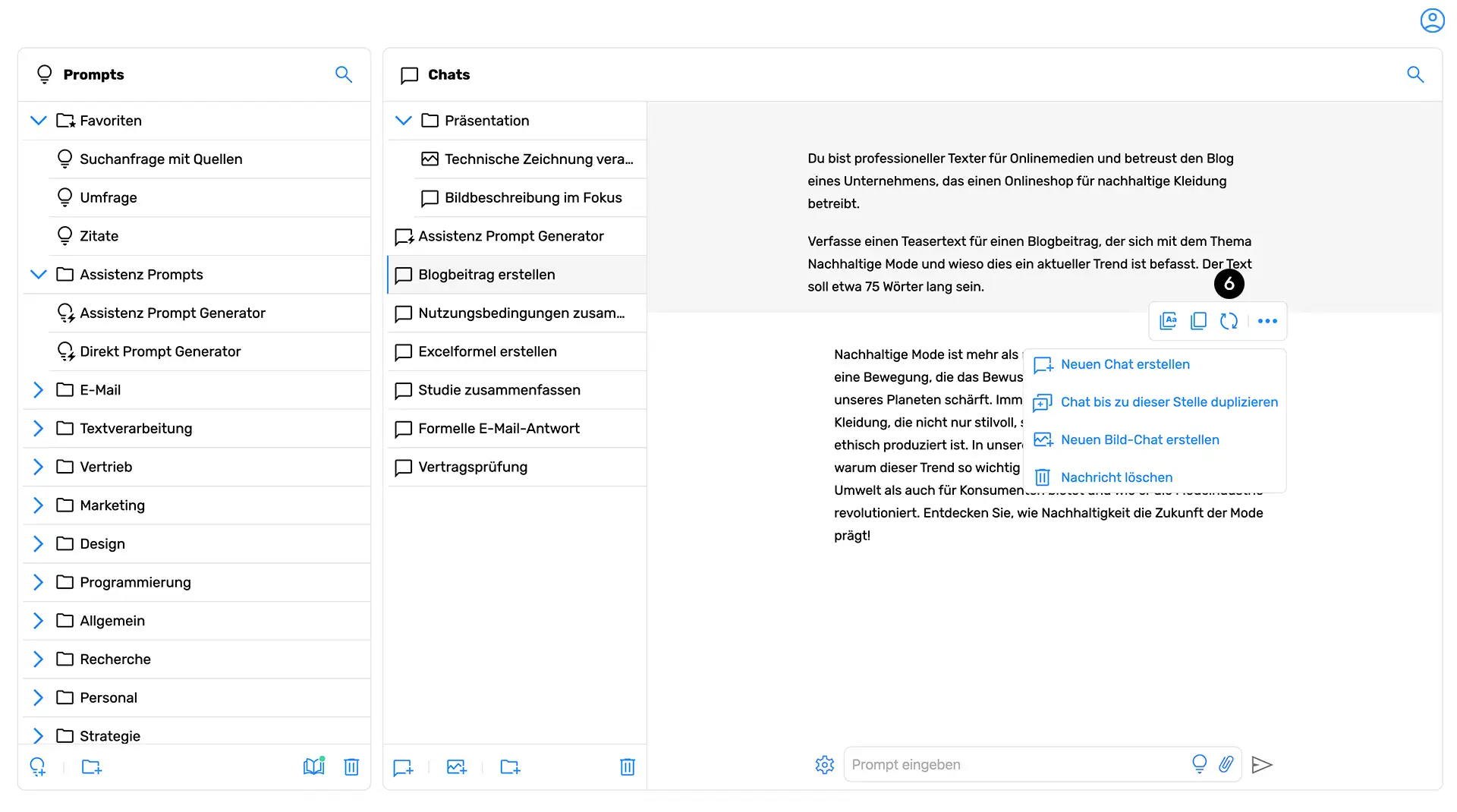Screen dimensions: 1457x812
Task: Select the Direkt Prompt Generator prompt
Action: pos(209,351)
